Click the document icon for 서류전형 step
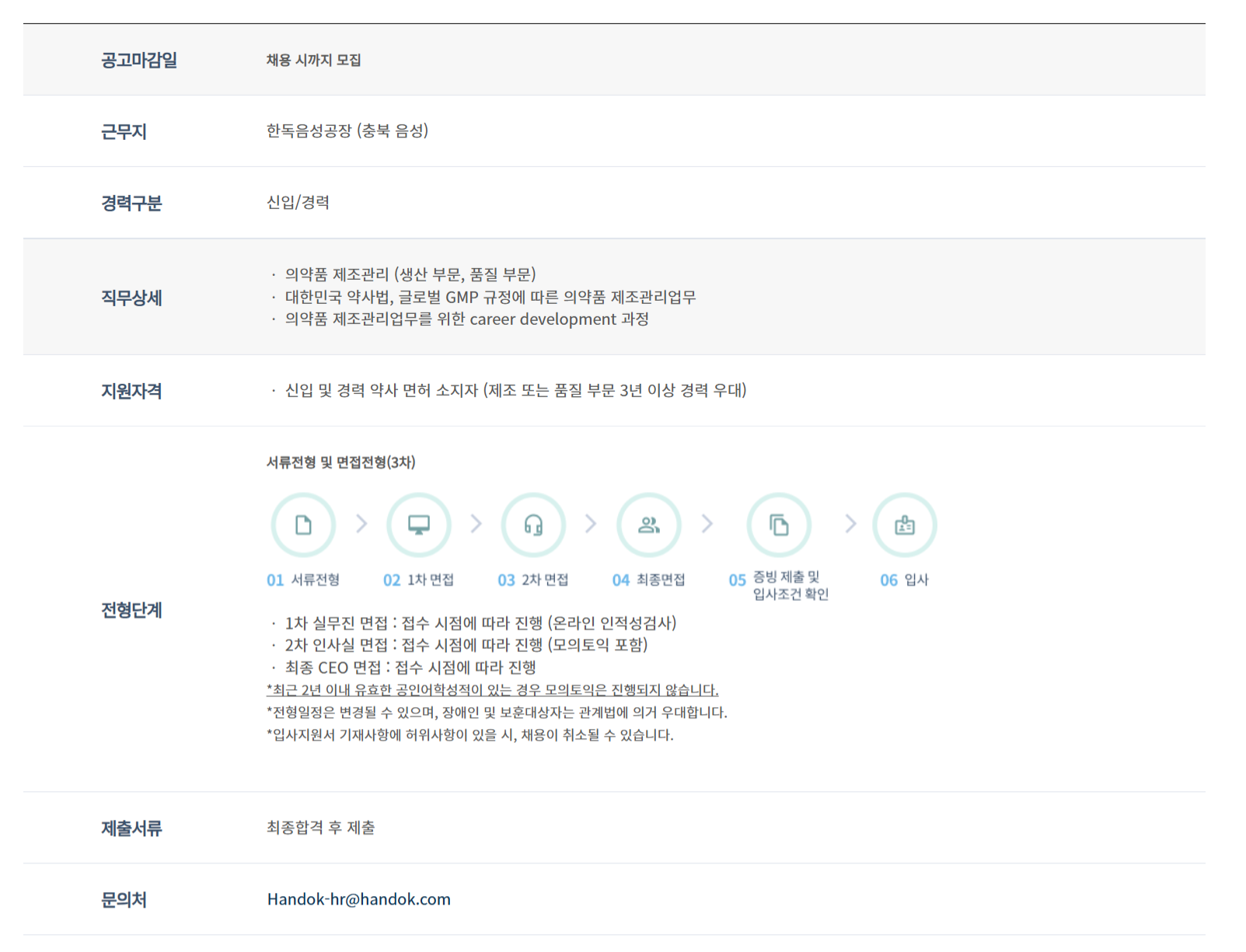Image resolution: width=1246 pixels, height=952 pixels. pyautogui.click(x=303, y=525)
